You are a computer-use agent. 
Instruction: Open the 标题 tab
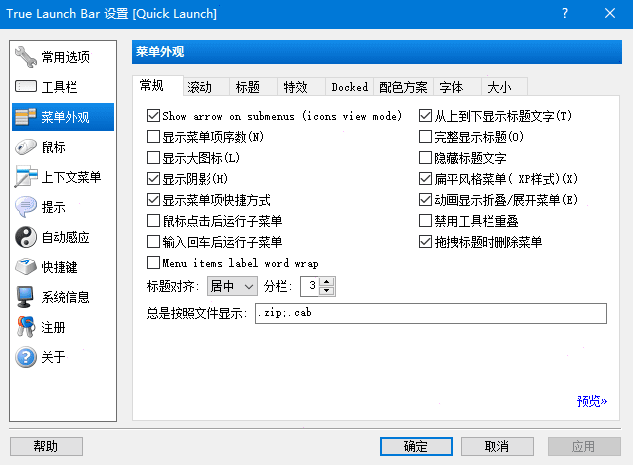coord(254,87)
